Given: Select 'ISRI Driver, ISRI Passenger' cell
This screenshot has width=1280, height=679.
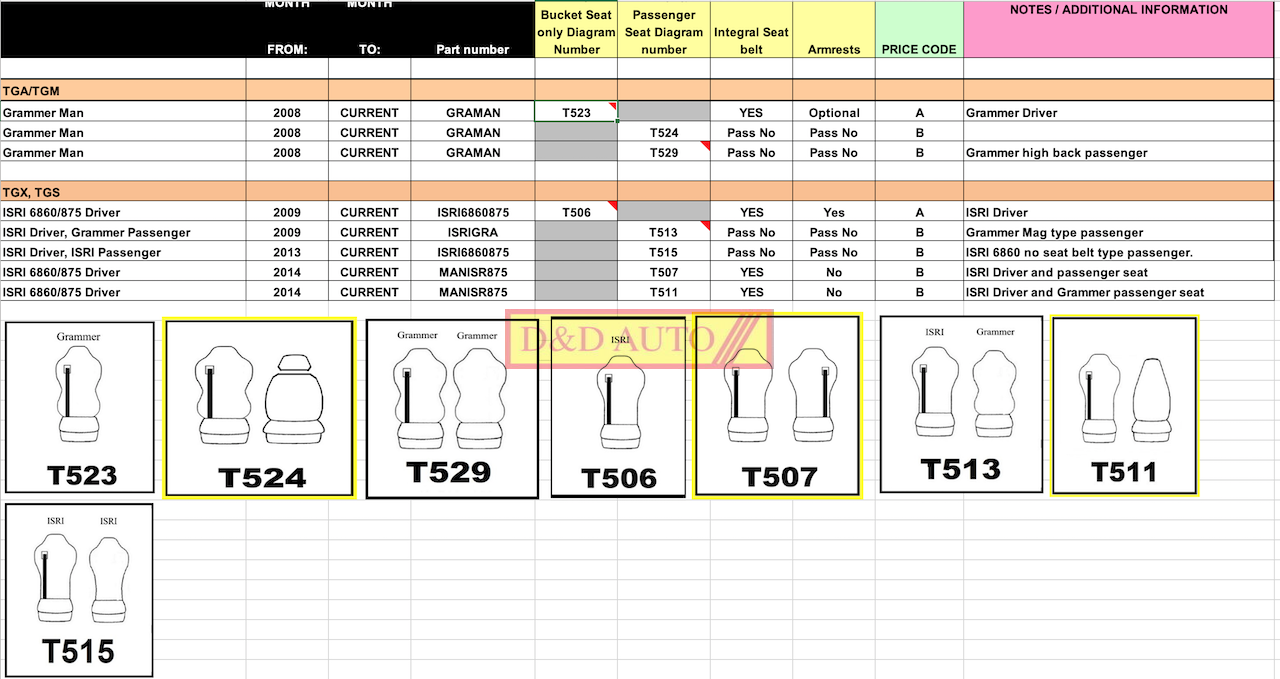Looking at the screenshot, I should (x=123, y=252).
